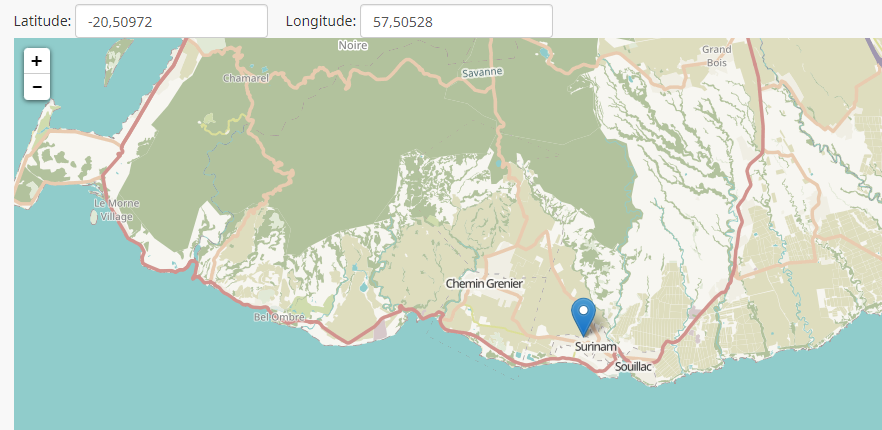
Task: Click the Longitude label text
Action: tap(320, 21)
